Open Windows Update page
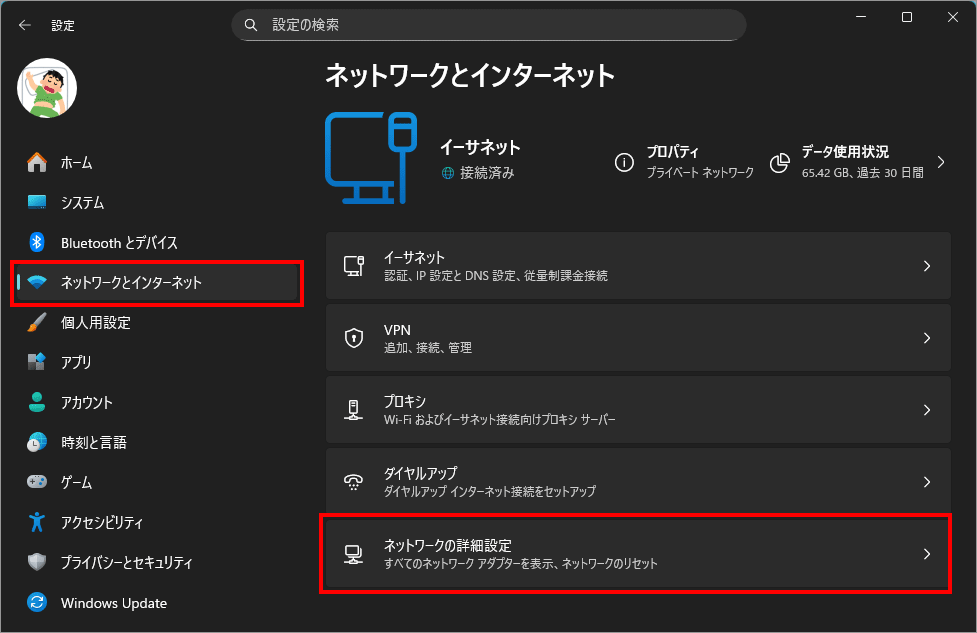 [x=113, y=603]
